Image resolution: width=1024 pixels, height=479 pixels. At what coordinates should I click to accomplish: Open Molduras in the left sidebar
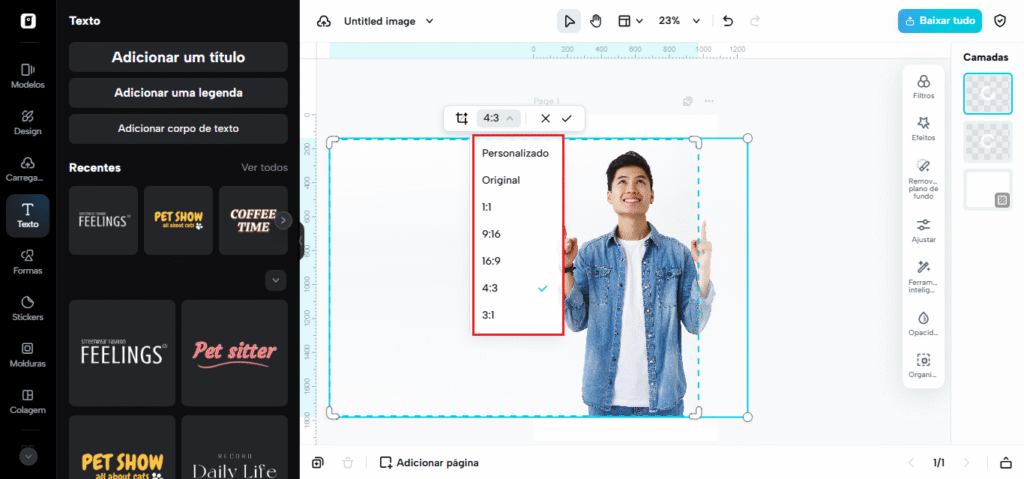[x=28, y=355]
